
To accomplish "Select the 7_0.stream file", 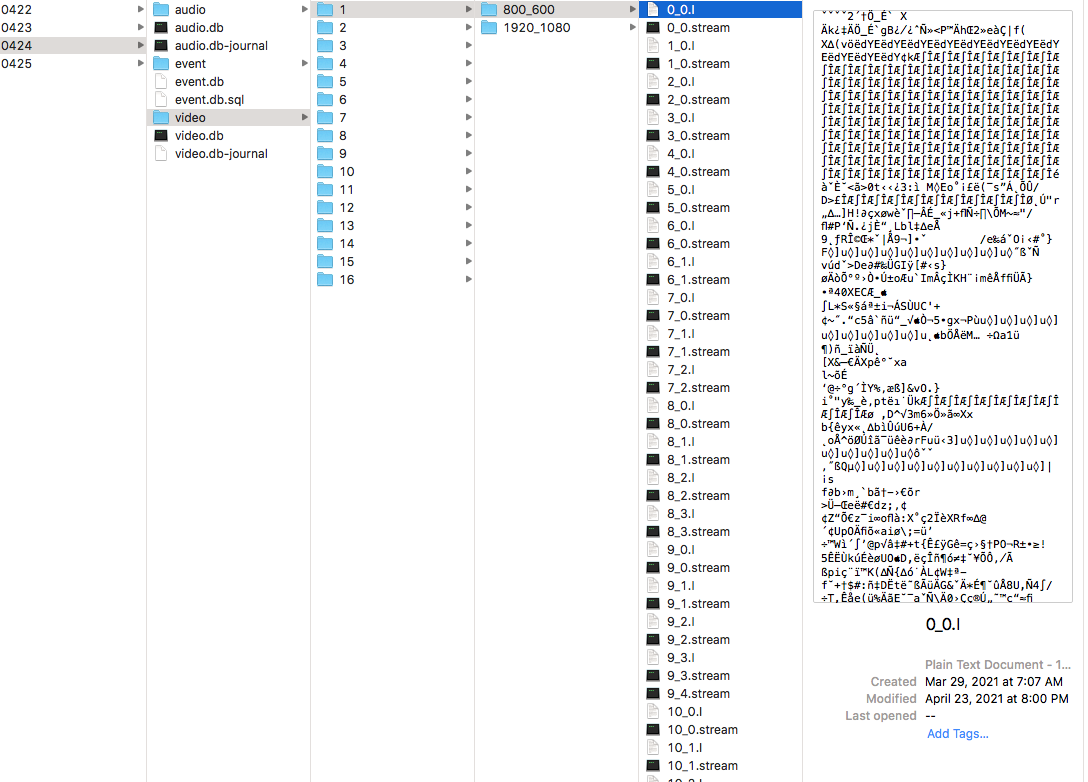I will tap(720, 316).
